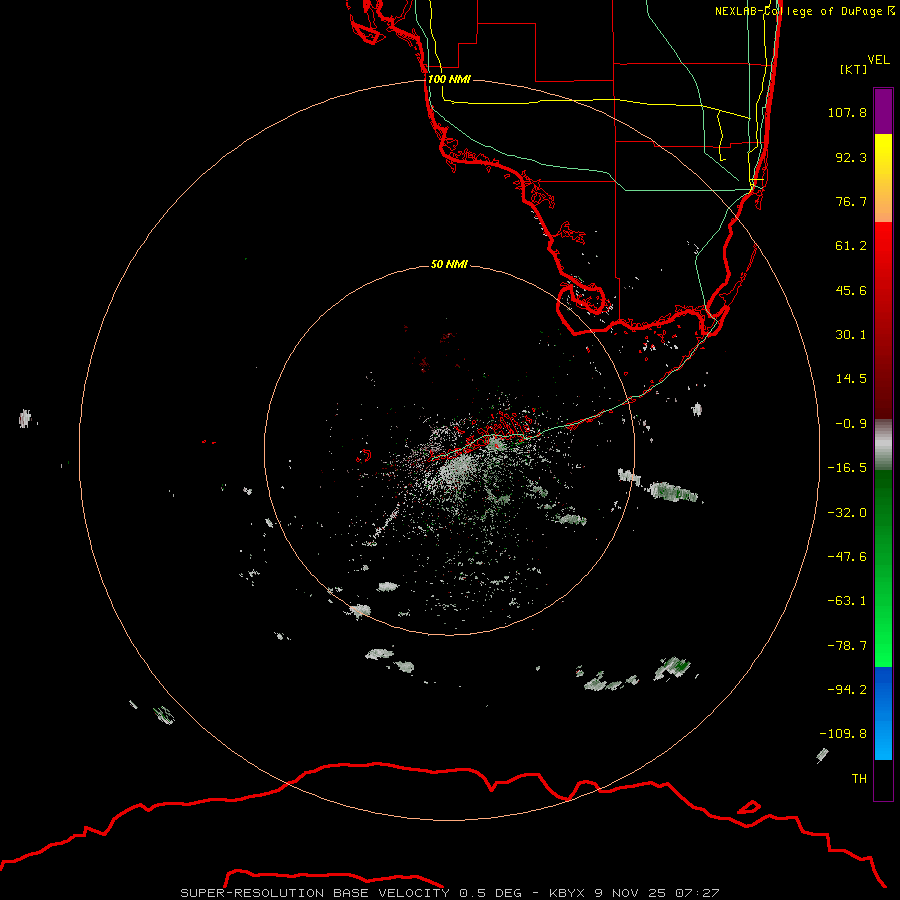Click the -0.9 scale value

coord(851,424)
